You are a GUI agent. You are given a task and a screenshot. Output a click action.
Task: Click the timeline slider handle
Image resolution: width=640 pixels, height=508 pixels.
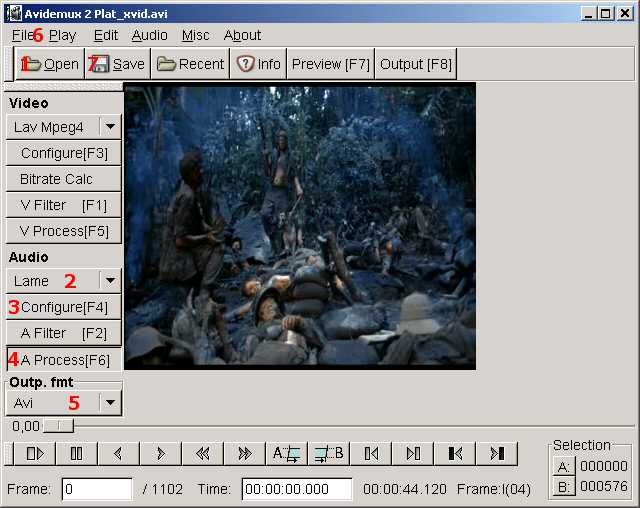tap(59, 426)
